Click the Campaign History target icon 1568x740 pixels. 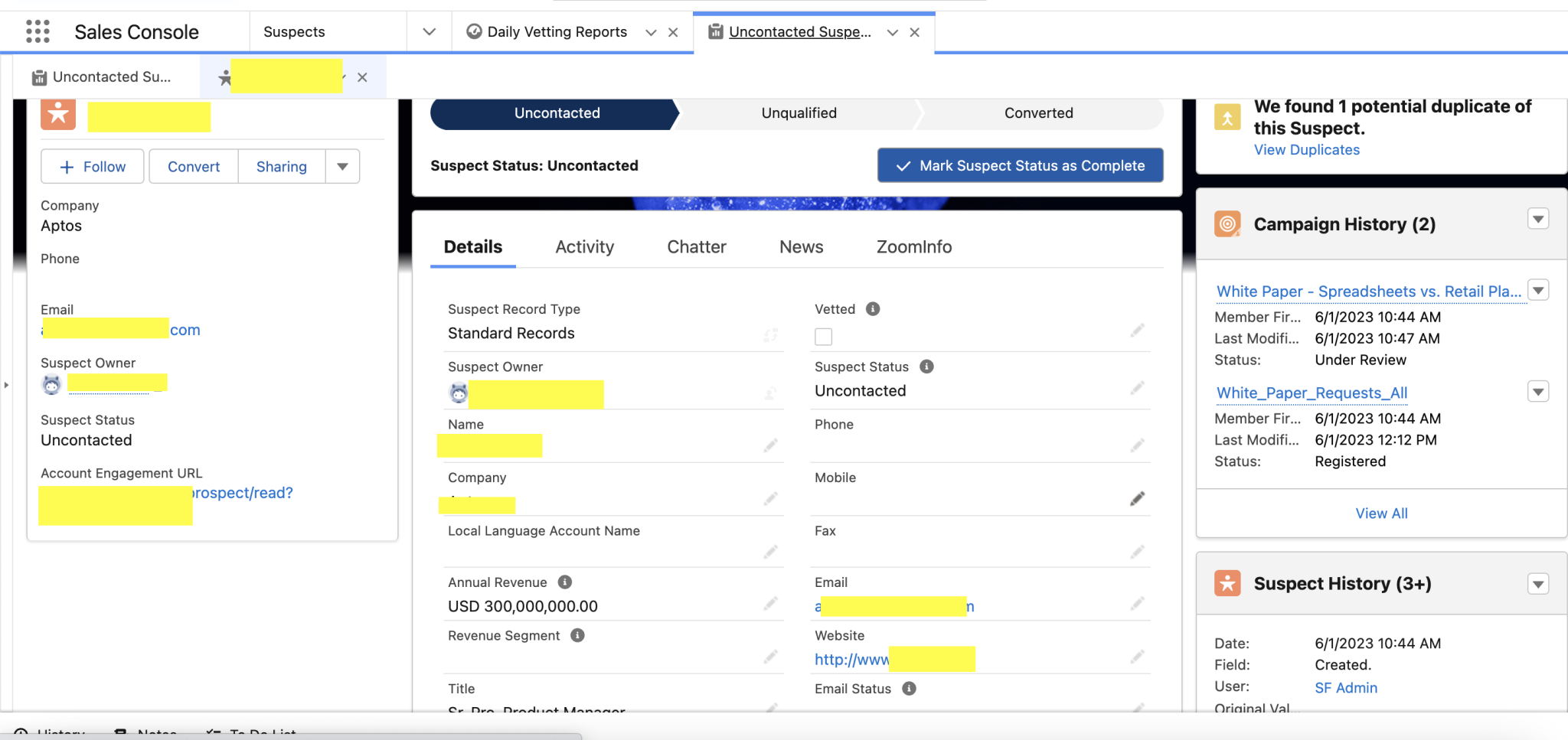pyautogui.click(x=1227, y=224)
